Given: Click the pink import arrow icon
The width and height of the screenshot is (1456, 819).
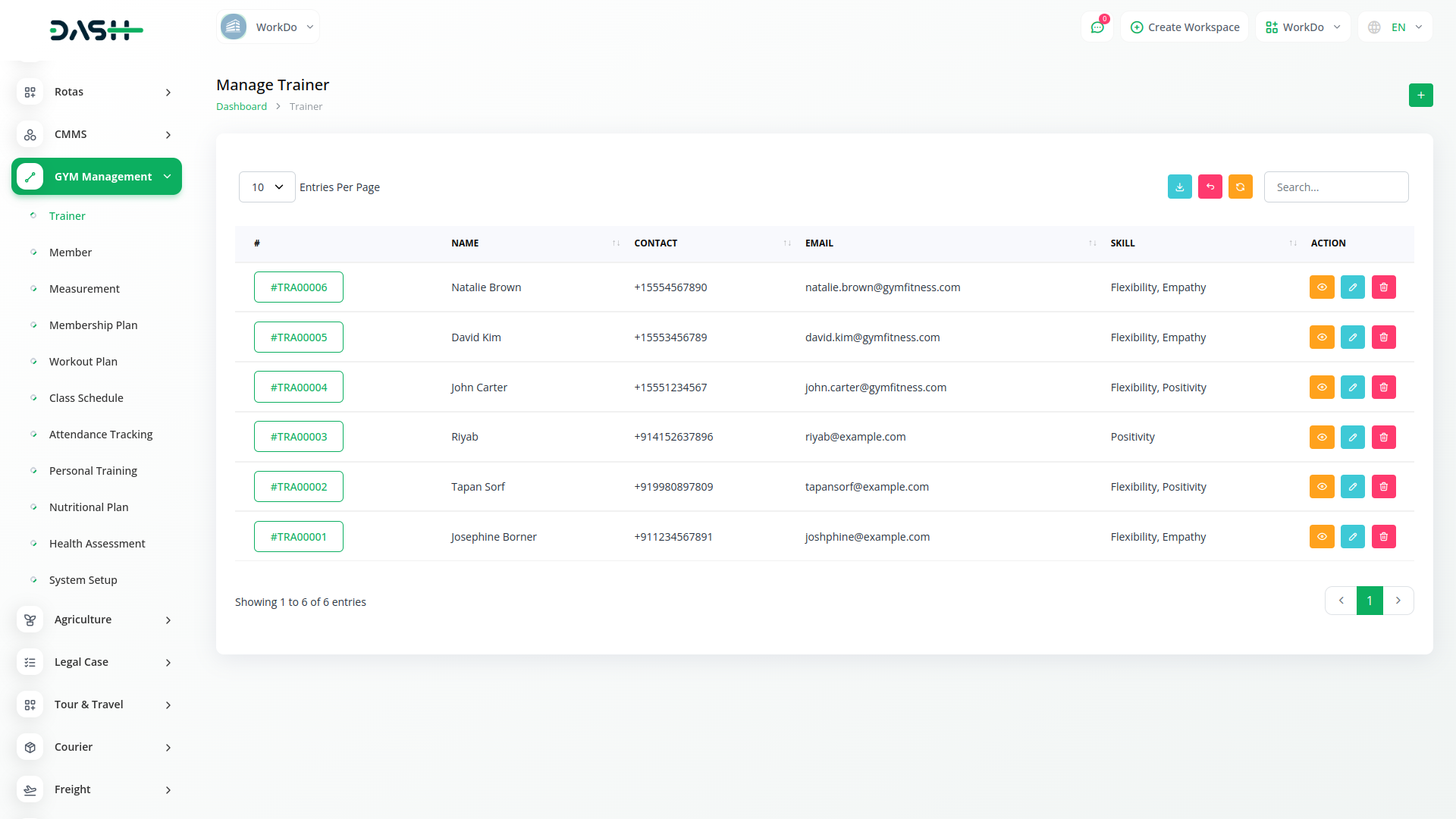Looking at the screenshot, I should [x=1210, y=187].
